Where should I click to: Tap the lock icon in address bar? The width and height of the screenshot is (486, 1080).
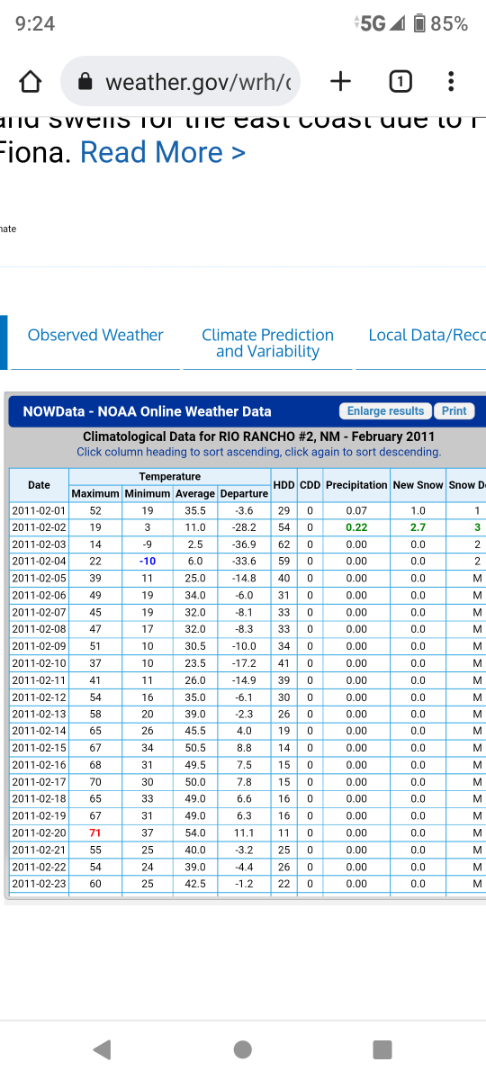[x=85, y=83]
